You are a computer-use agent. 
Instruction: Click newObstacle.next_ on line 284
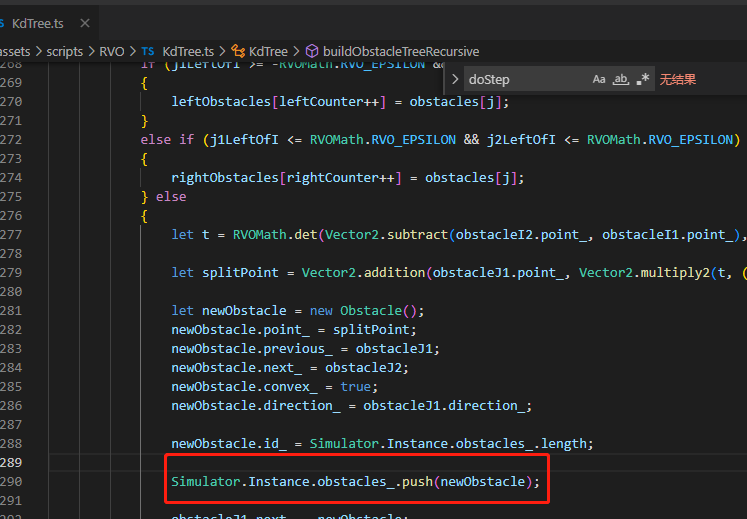[237, 368]
